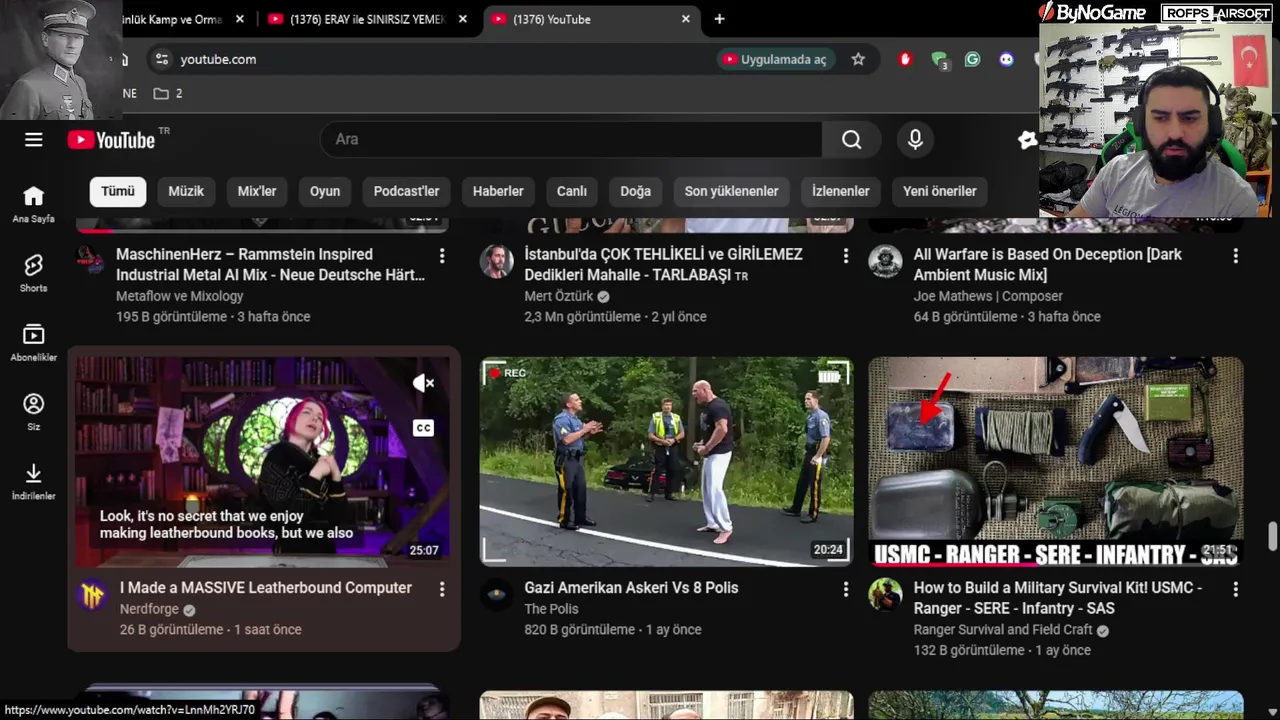Toggle captions on the video preview
Image resolution: width=1280 pixels, height=720 pixels.
424,428
